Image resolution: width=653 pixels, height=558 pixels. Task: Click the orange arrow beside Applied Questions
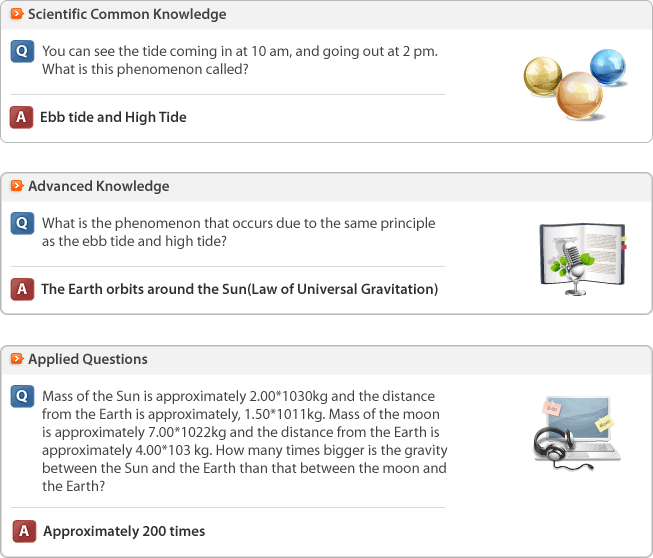pos(17,359)
